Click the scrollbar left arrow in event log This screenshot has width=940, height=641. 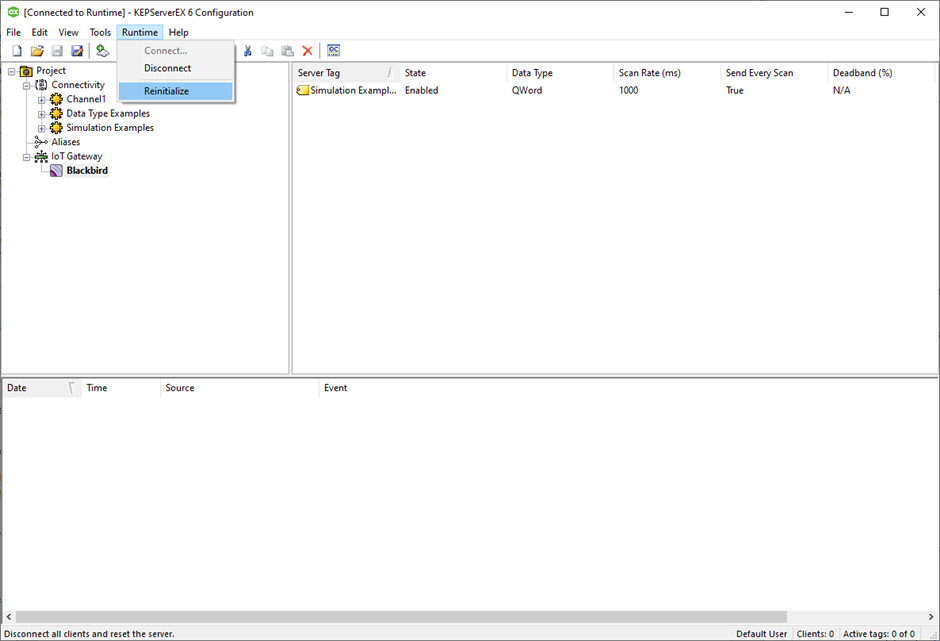pyautogui.click(x=8, y=616)
